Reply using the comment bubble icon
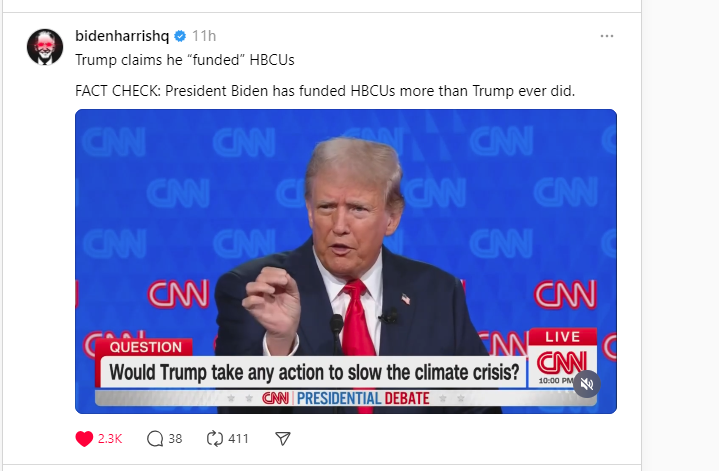This screenshot has width=719, height=471. pyautogui.click(x=155, y=438)
